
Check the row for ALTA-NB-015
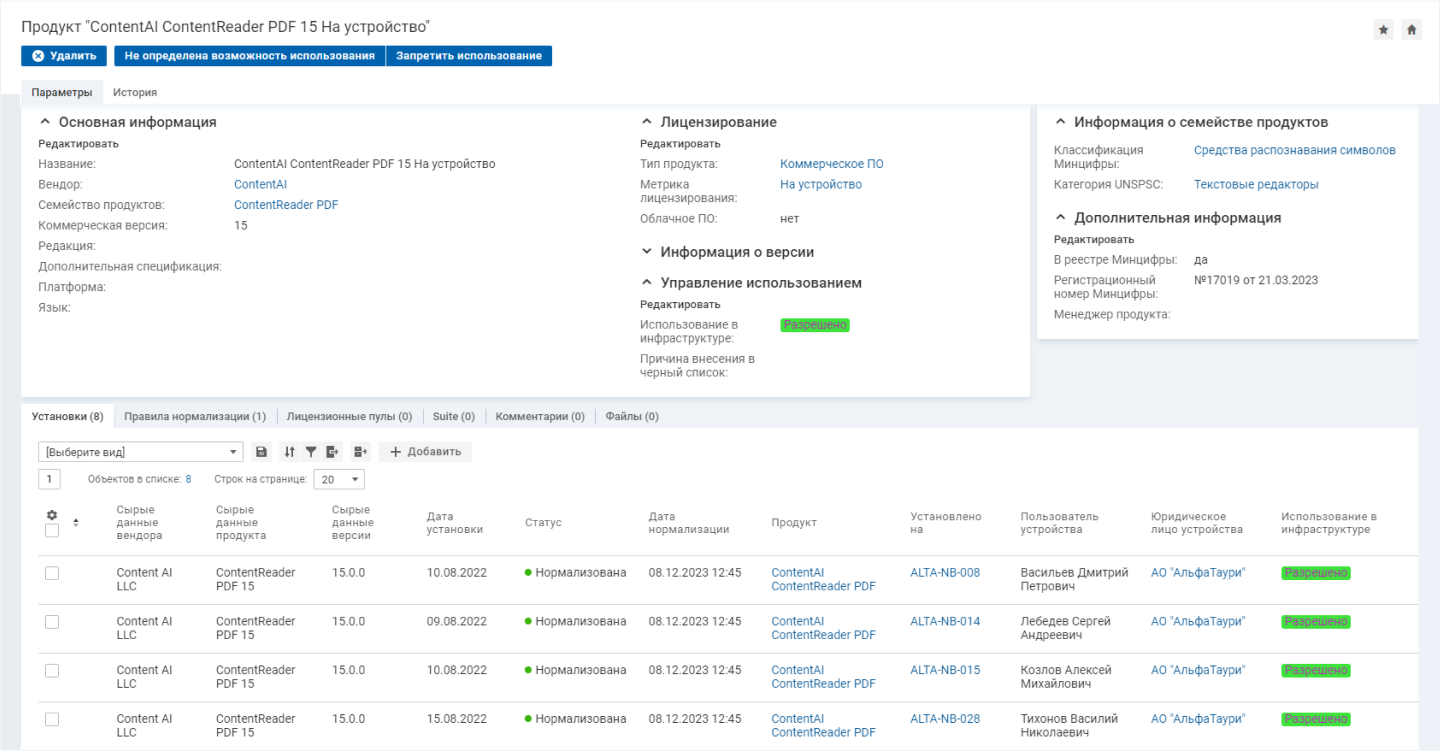coord(52,670)
